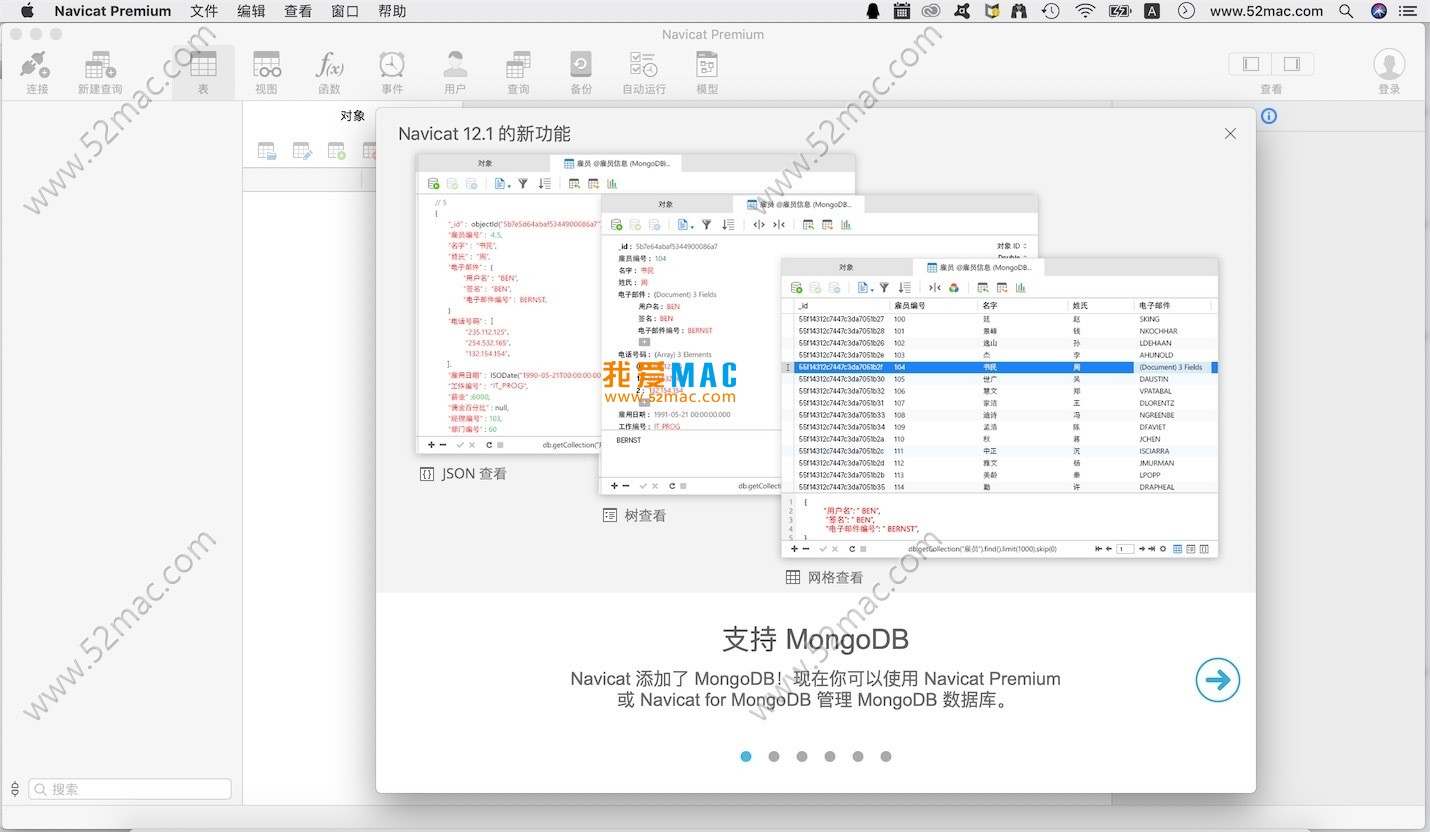Open the 查看 menu
This screenshot has height=832, width=1430.
point(298,11)
